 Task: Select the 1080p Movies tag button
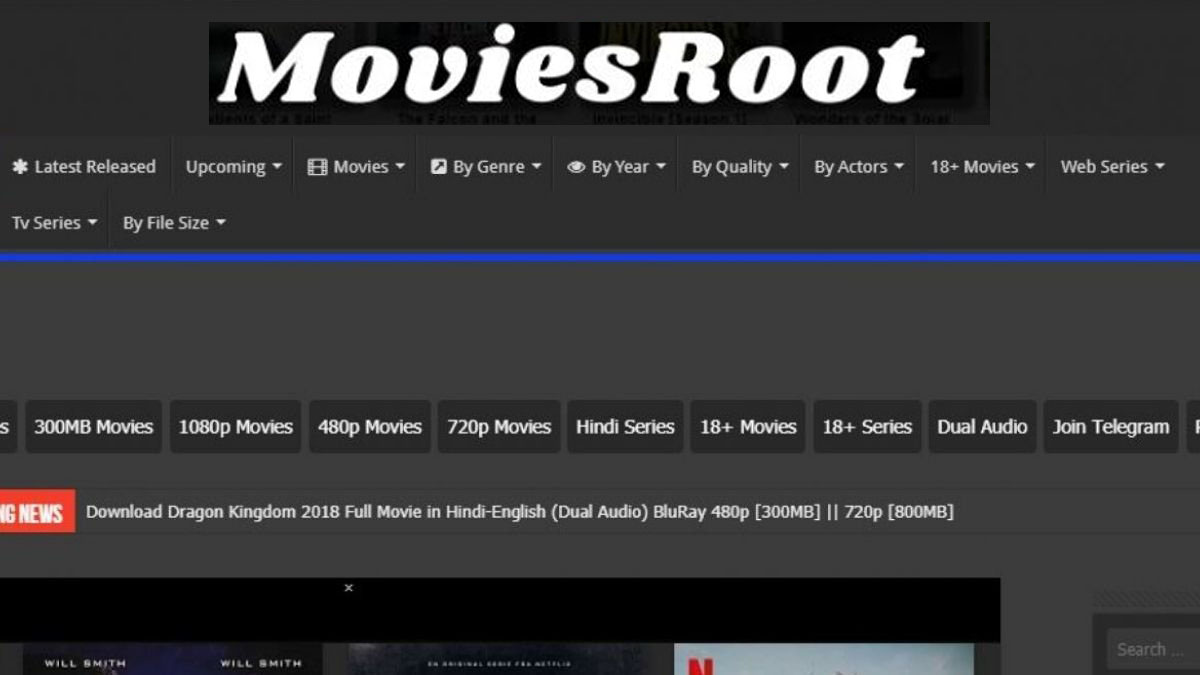point(235,427)
